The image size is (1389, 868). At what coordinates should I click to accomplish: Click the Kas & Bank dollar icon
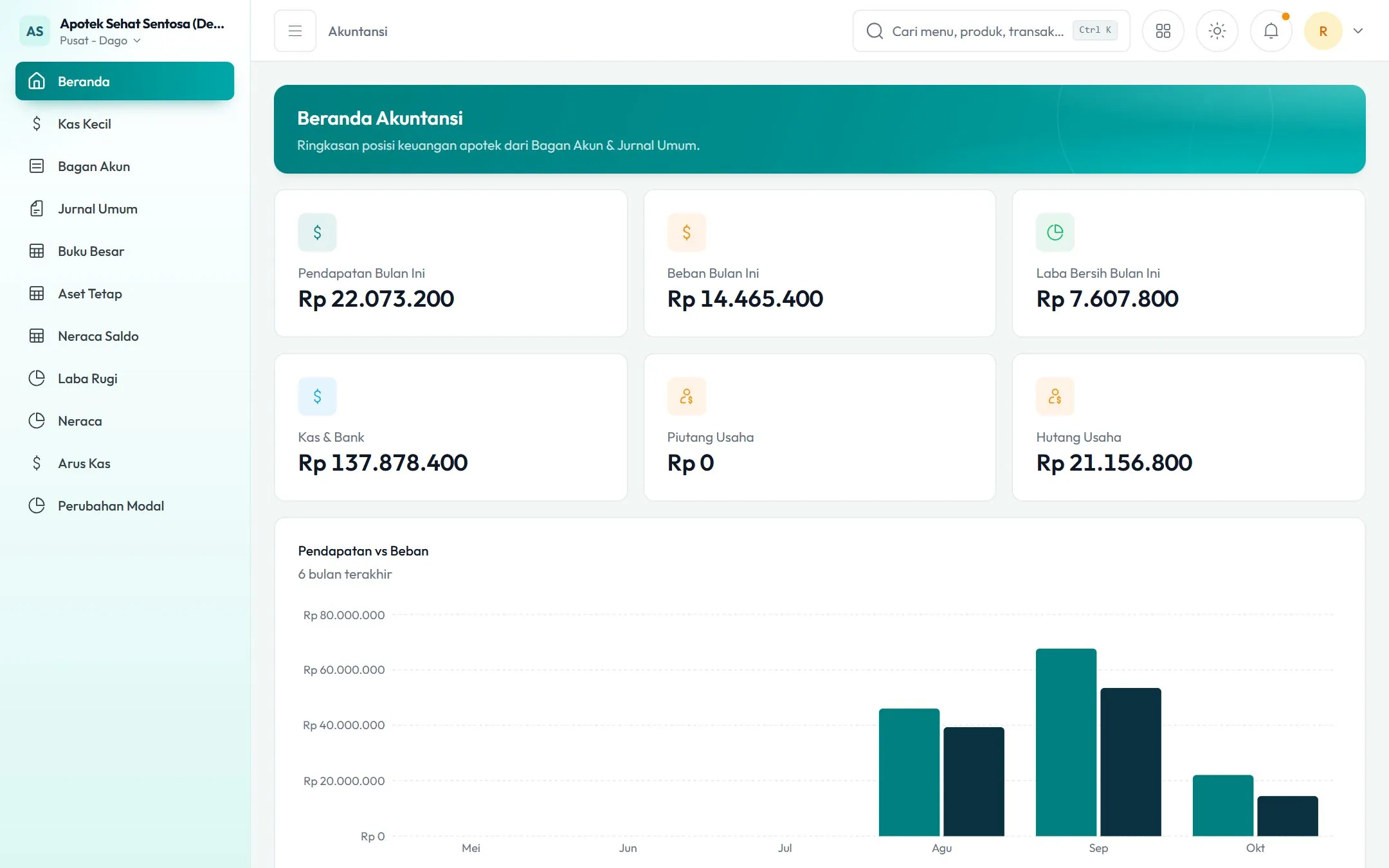(317, 396)
